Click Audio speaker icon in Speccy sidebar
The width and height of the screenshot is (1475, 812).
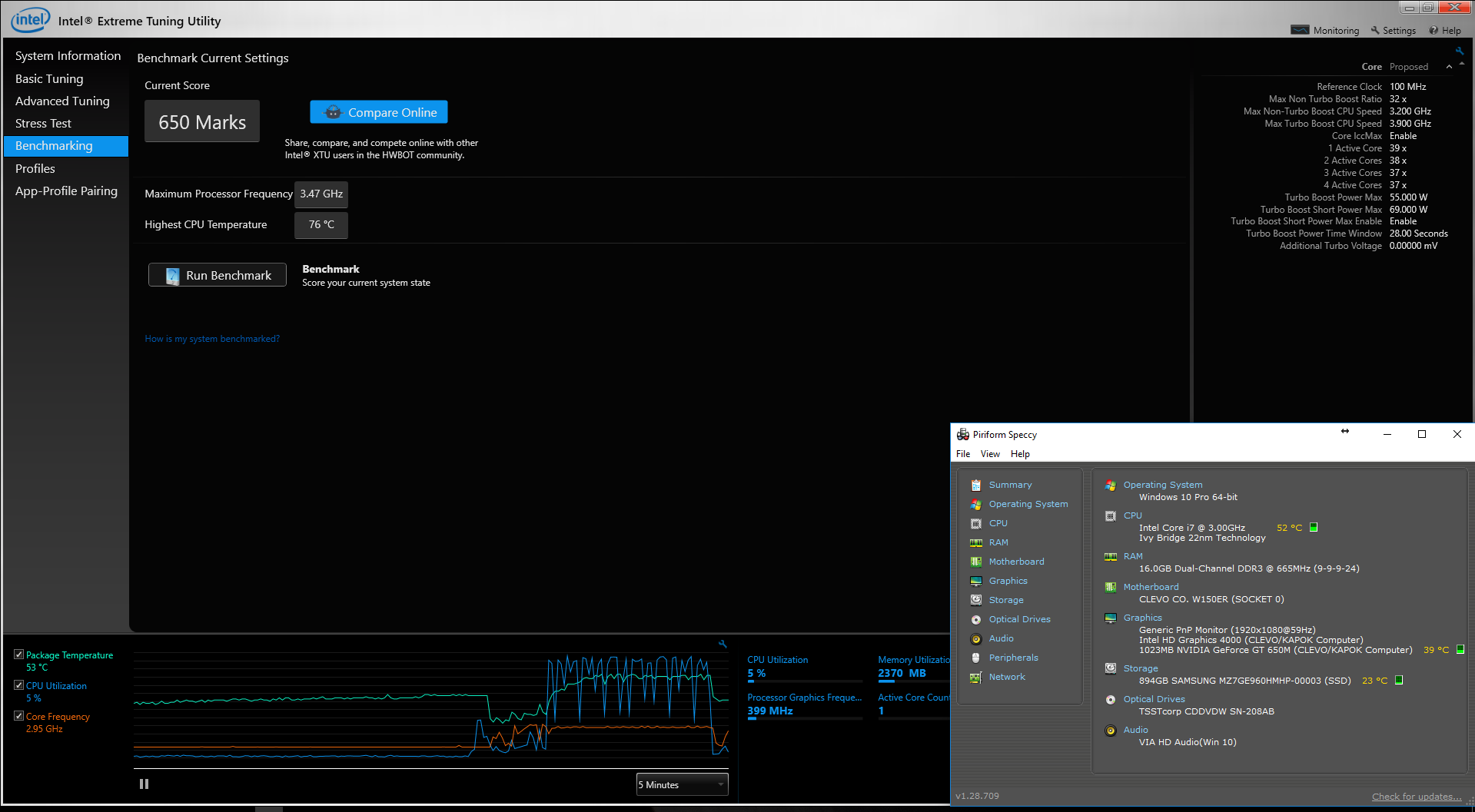[976, 638]
